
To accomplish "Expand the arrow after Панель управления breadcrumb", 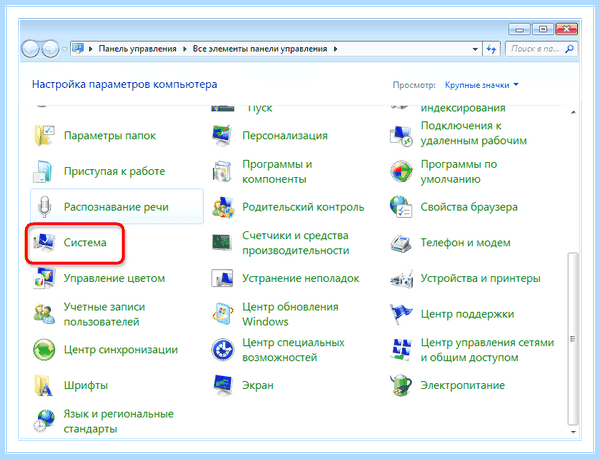I will (x=184, y=49).
